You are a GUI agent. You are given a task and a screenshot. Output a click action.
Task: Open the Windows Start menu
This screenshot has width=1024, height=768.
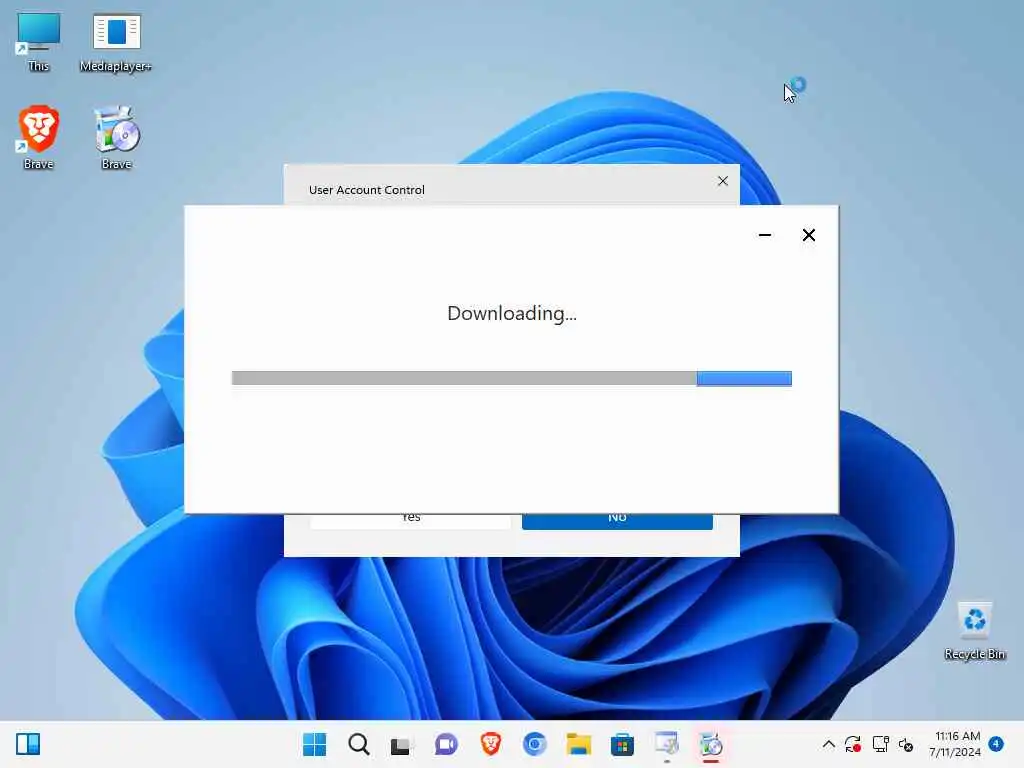315,744
